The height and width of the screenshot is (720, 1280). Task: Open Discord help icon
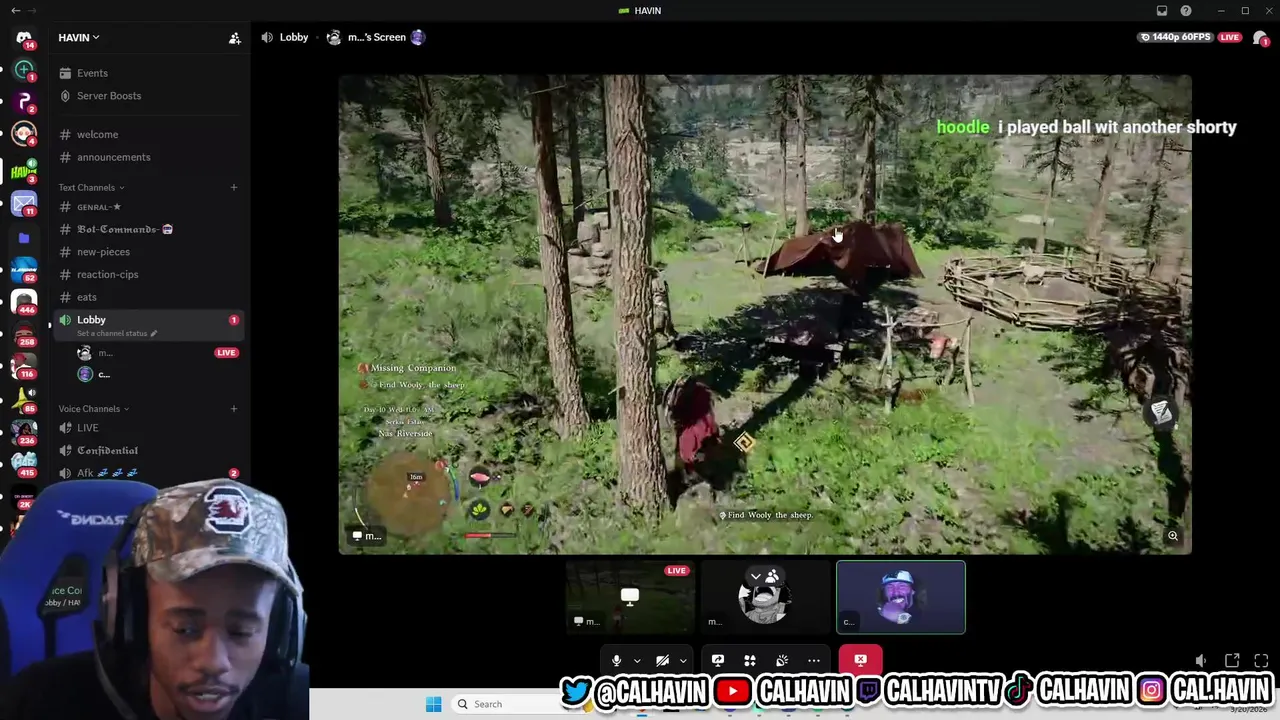[x=1186, y=11]
